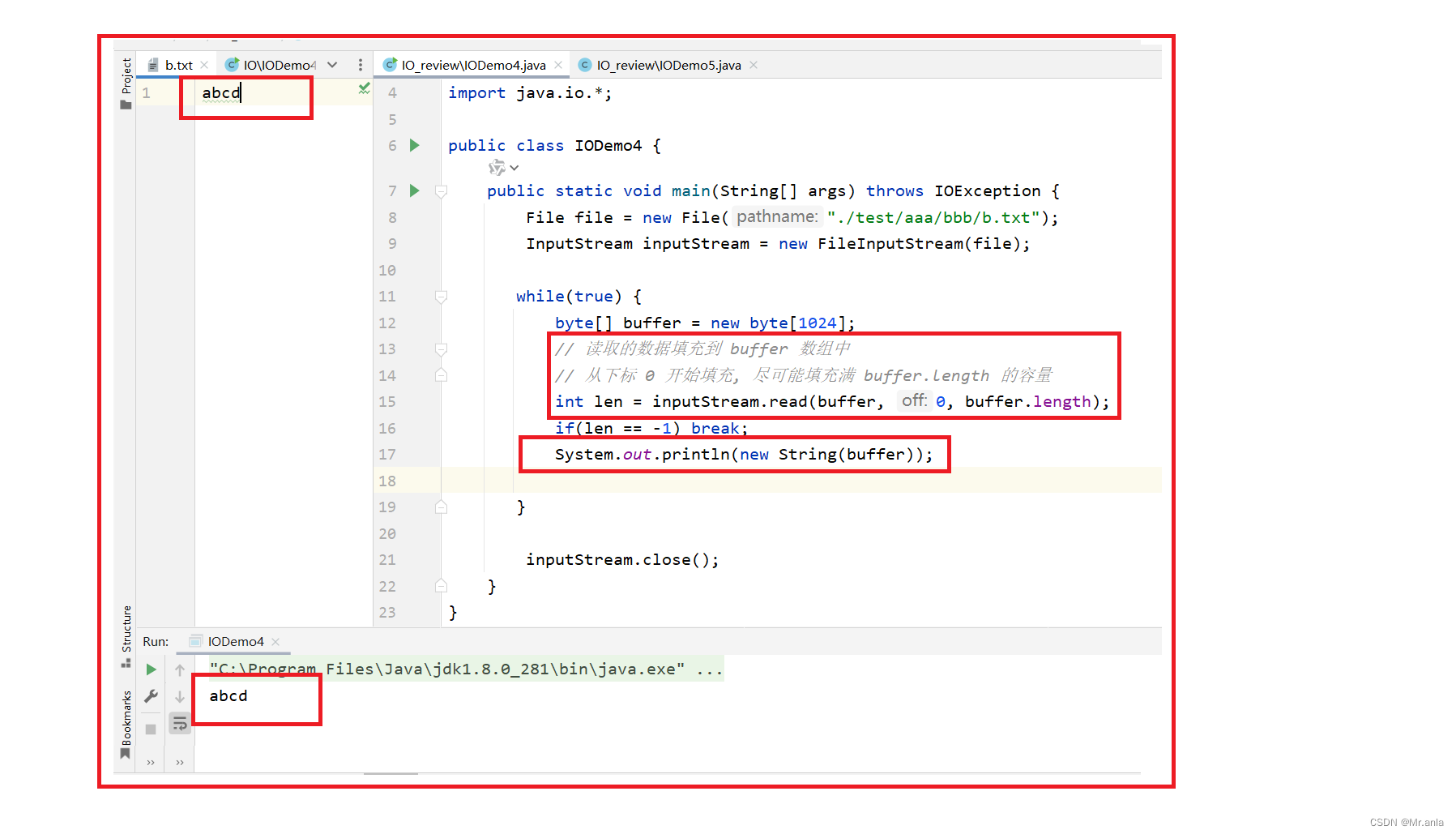1456x834 pixels.
Task: Collapse the main method fold marker on line 7
Action: point(442,191)
